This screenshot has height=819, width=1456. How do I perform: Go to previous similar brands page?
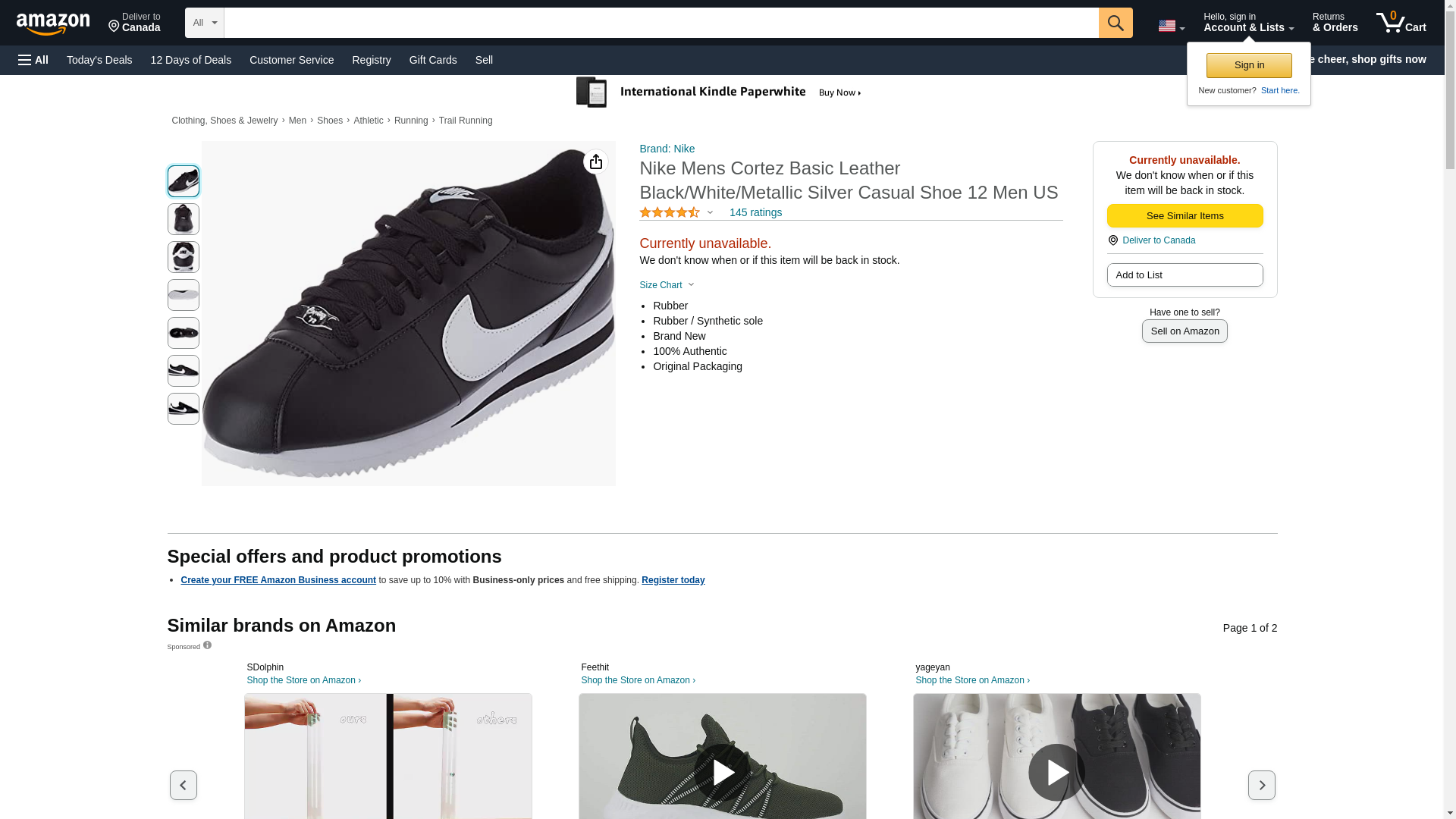(x=183, y=785)
